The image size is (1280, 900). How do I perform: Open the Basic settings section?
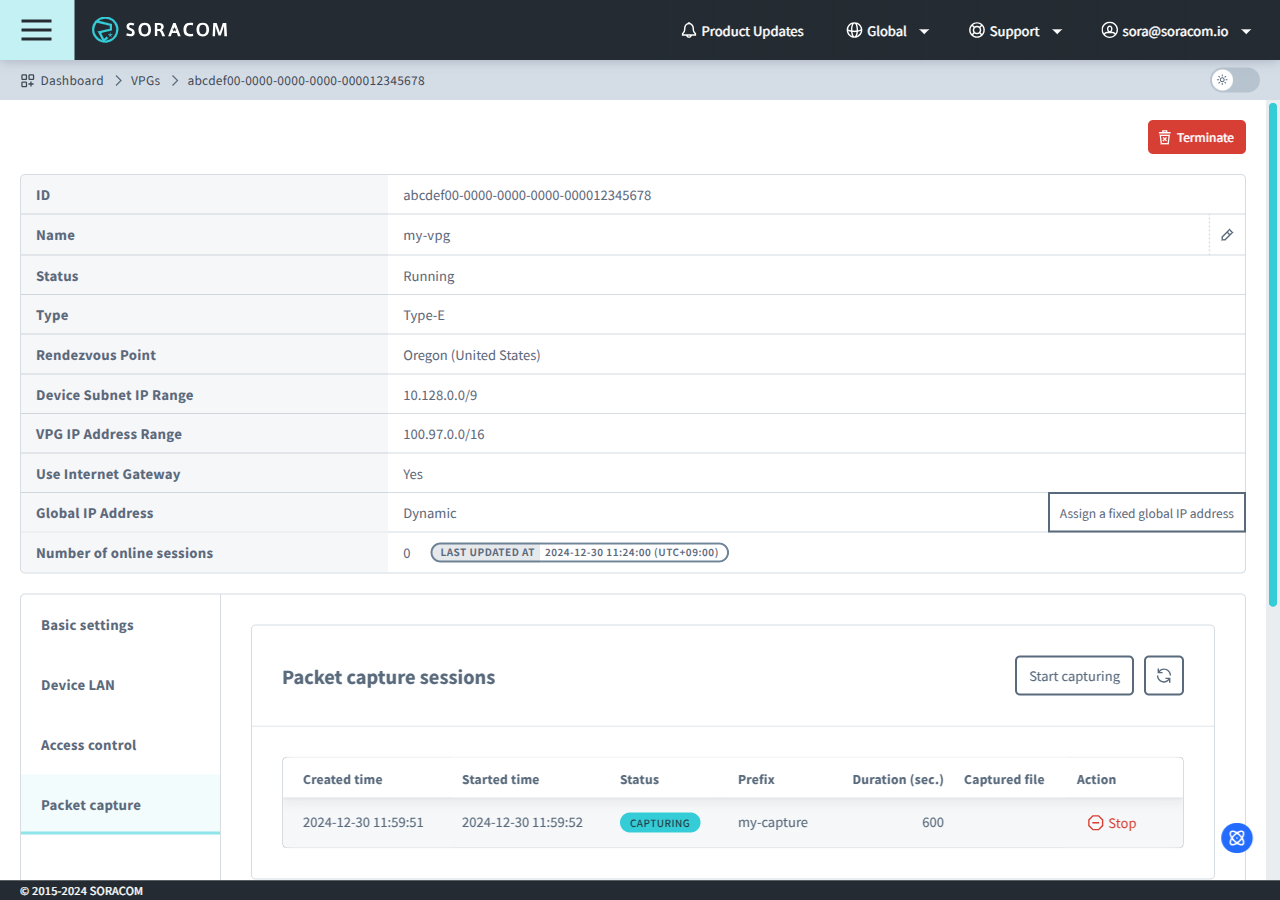click(x=87, y=625)
